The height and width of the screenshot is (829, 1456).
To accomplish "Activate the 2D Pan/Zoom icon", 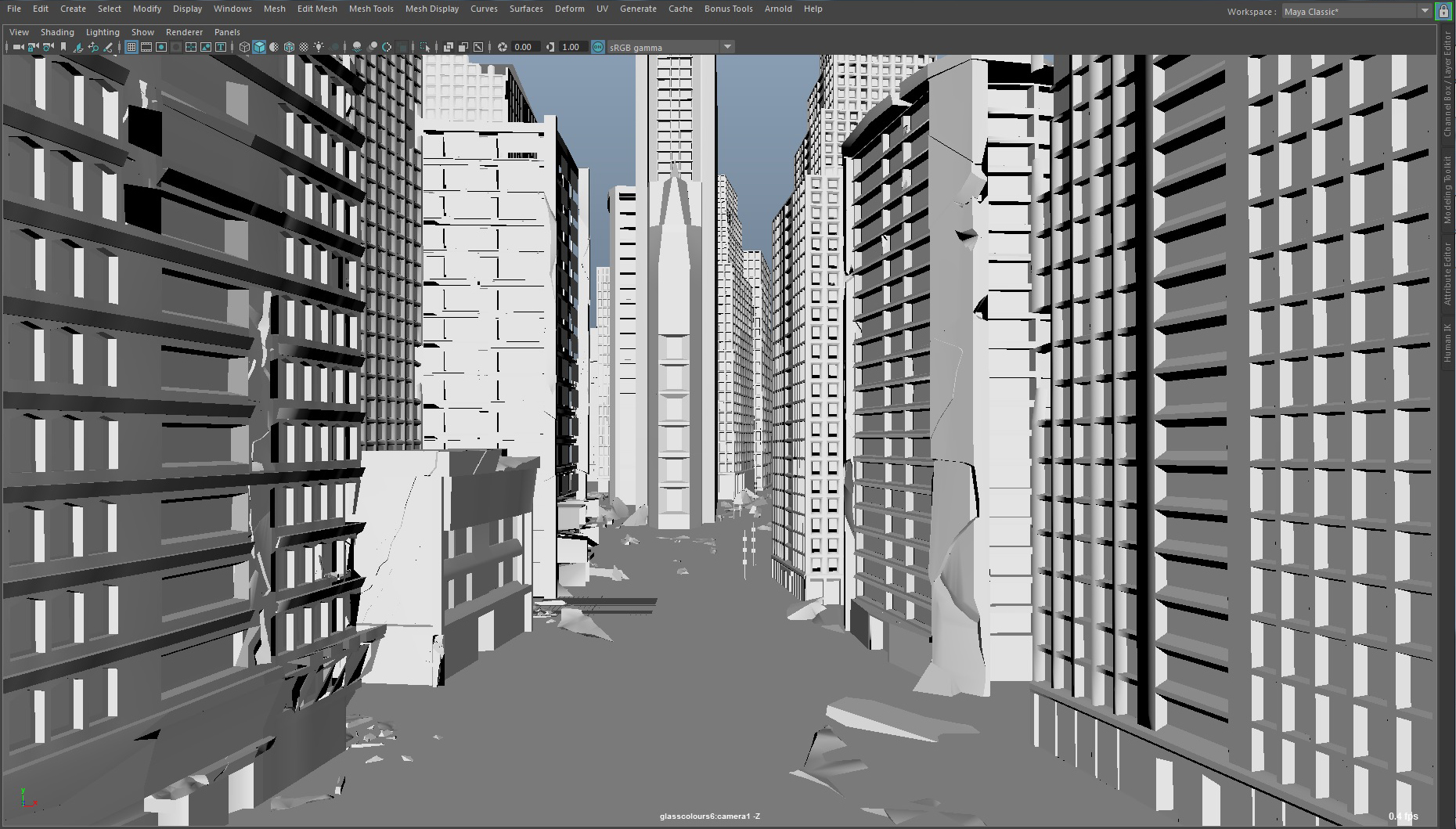I will pyautogui.click(x=93, y=47).
